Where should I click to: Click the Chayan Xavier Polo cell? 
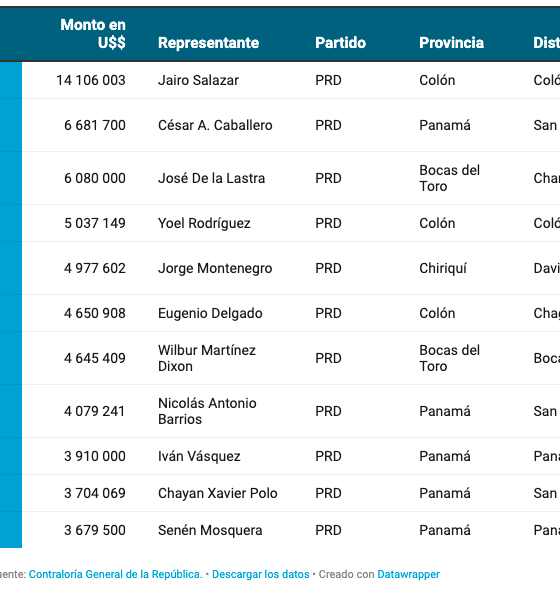click(217, 493)
